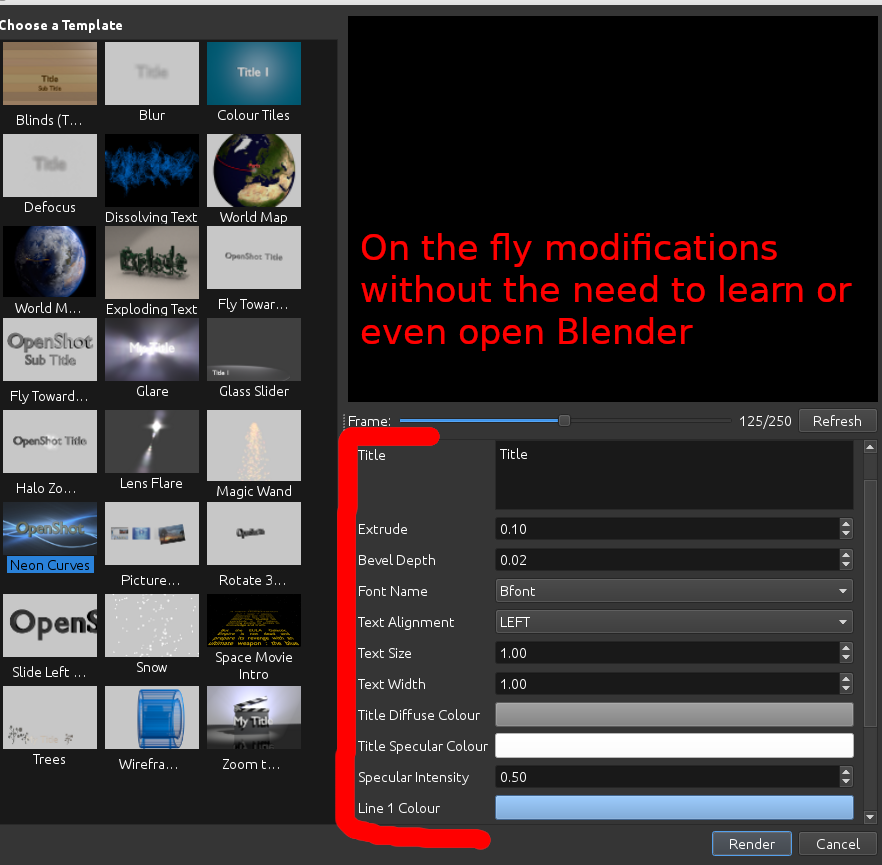The height and width of the screenshot is (865, 882).
Task: Increase the Extrude value with up arrow
Action: point(847,524)
